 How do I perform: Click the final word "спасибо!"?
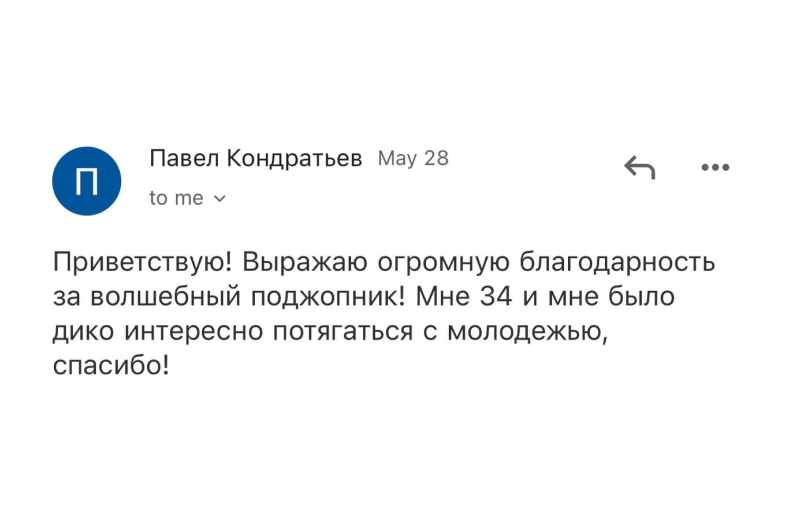coord(111,368)
